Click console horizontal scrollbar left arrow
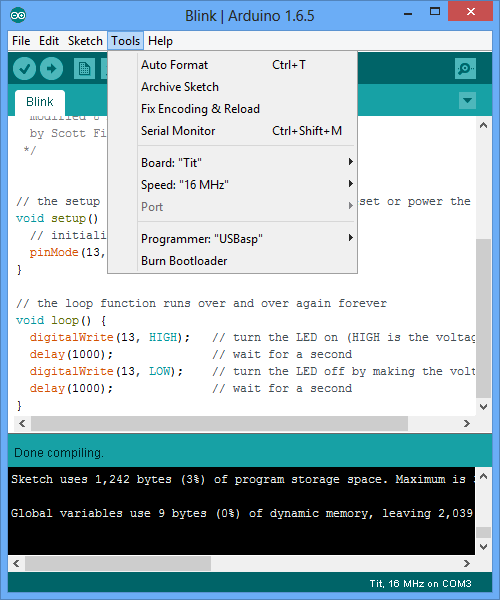This screenshot has width=500, height=600. click(16, 563)
